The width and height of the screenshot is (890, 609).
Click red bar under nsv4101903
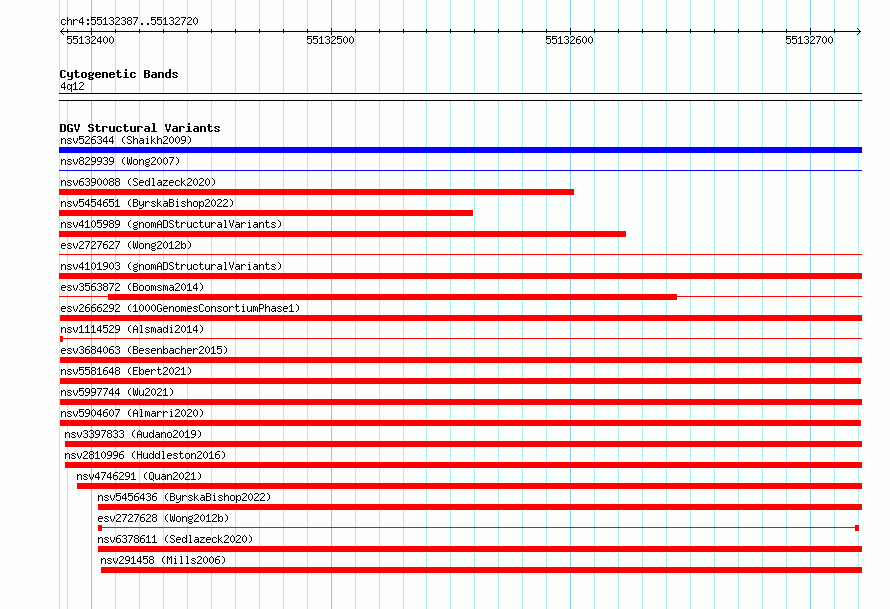coord(460,276)
